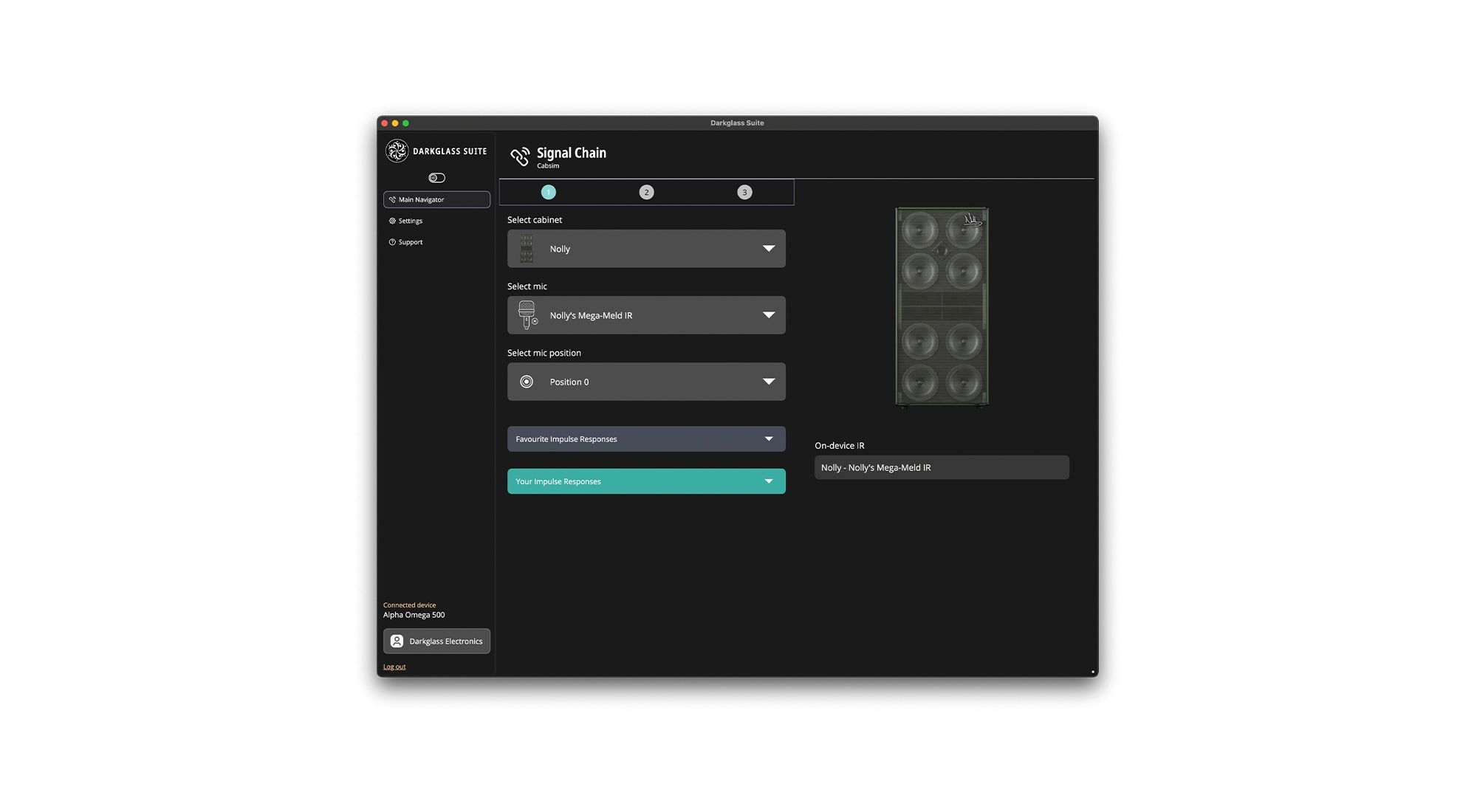Click the Signal Chain header icon

tap(520, 156)
